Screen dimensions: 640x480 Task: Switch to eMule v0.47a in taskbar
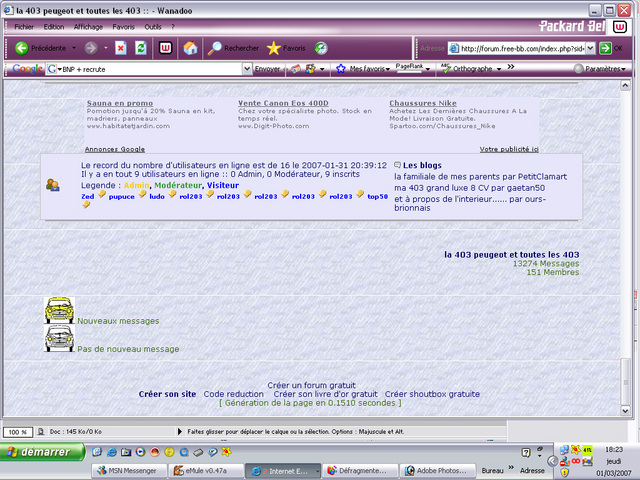coord(205,469)
